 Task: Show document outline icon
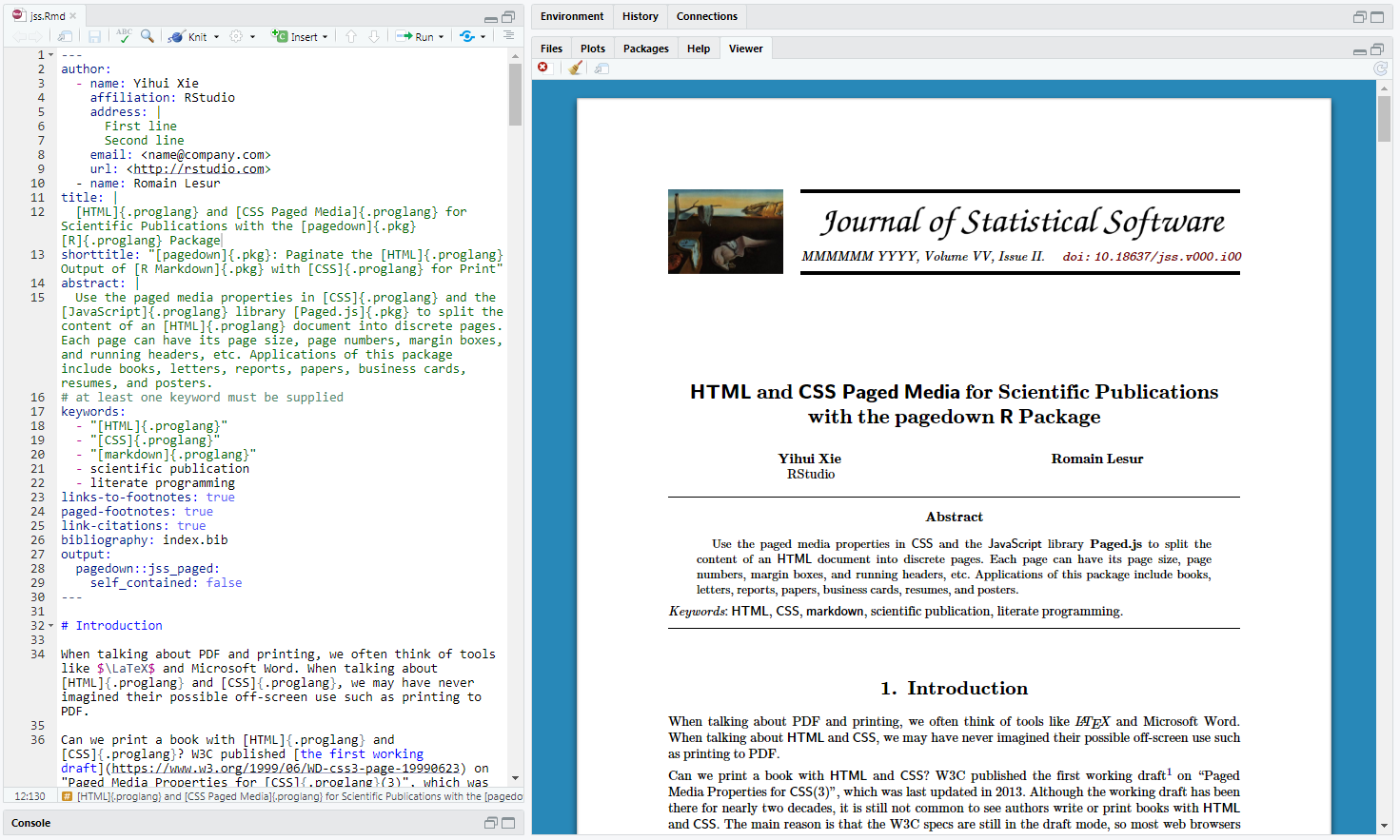508,36
